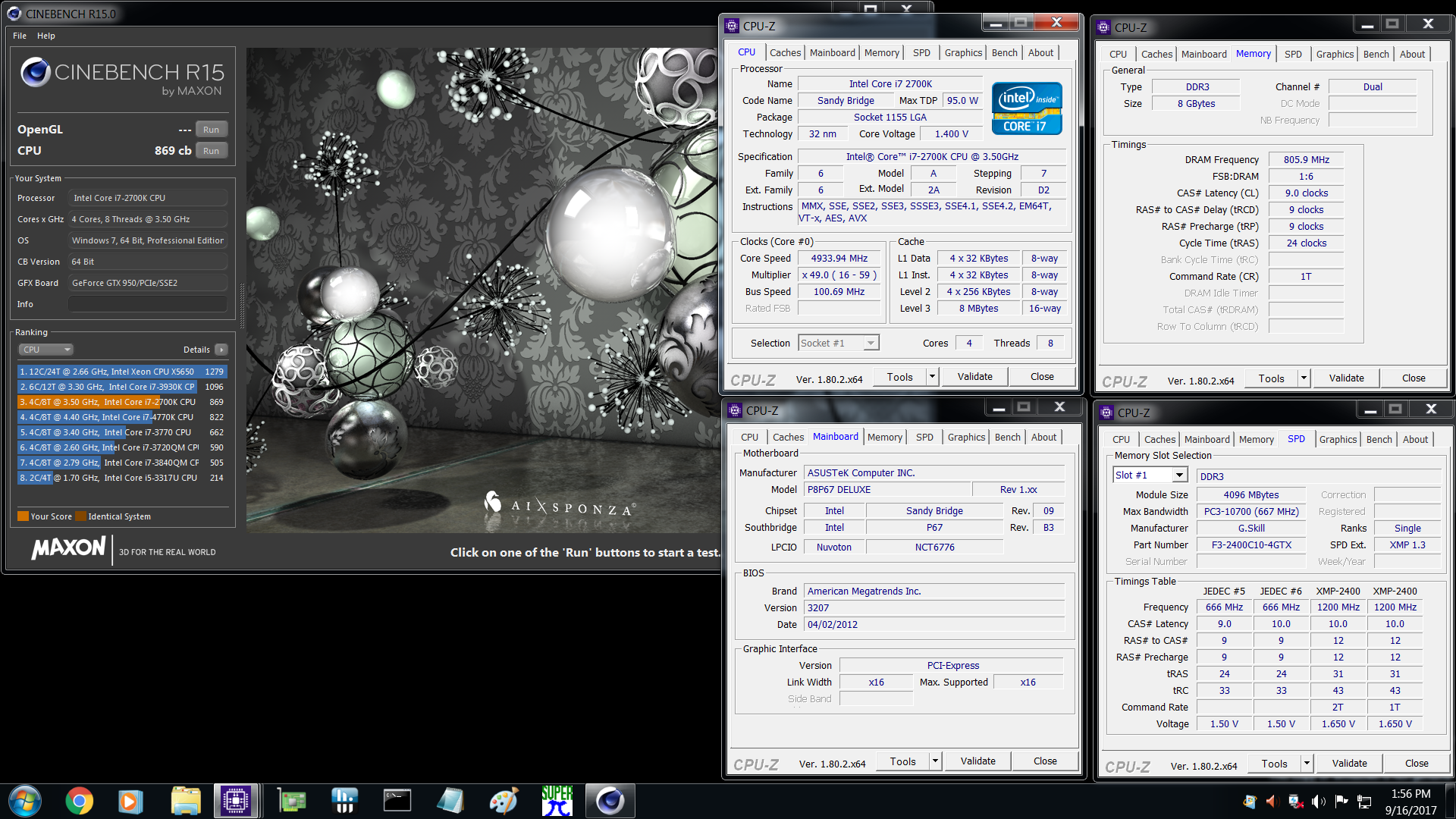Open the Slot #1 memory slot dropdown
Screen dimensions: 1456x819
point(1150,475)
